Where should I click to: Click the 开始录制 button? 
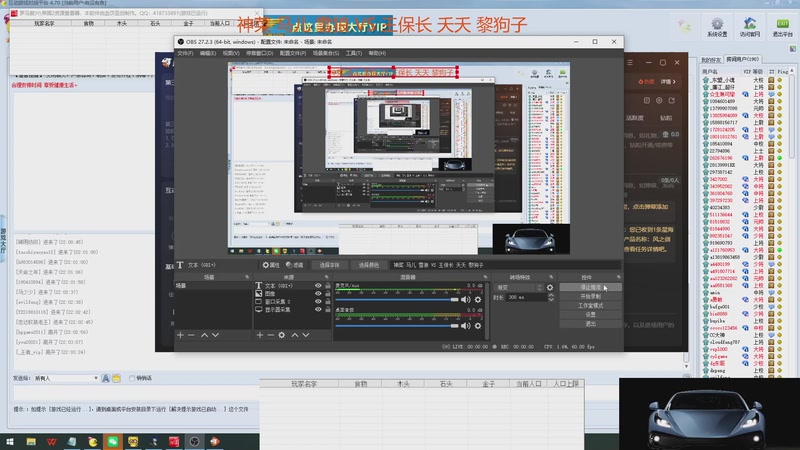point(590,296)
